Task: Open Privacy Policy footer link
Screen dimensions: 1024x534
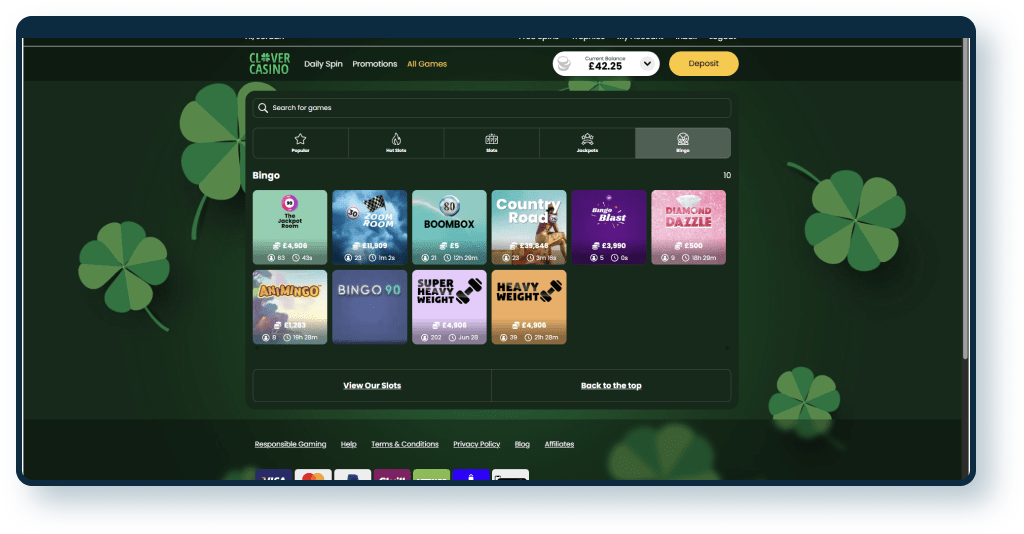Action: click(477, 444)
